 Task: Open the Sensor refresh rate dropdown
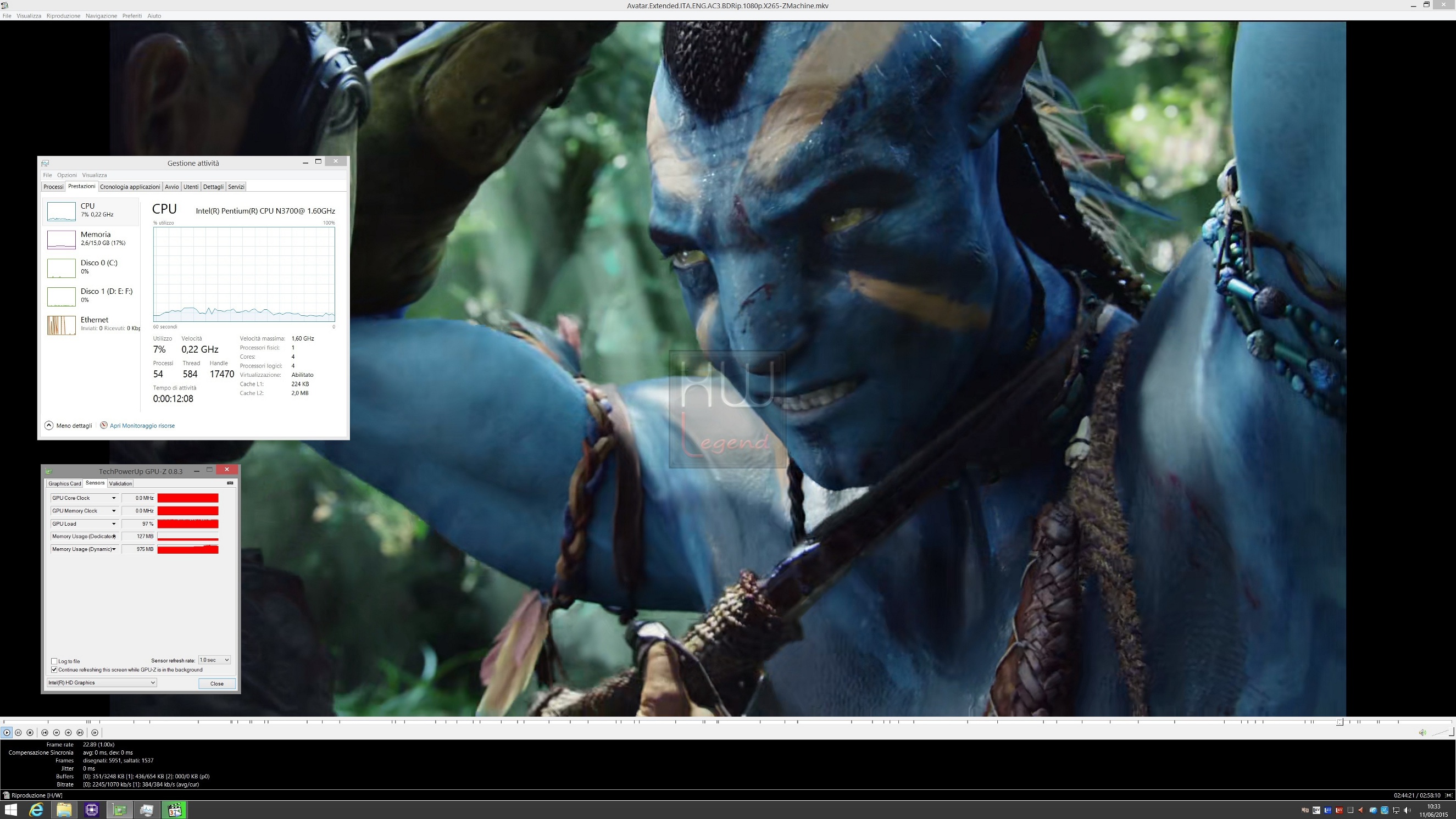[214, 660]
